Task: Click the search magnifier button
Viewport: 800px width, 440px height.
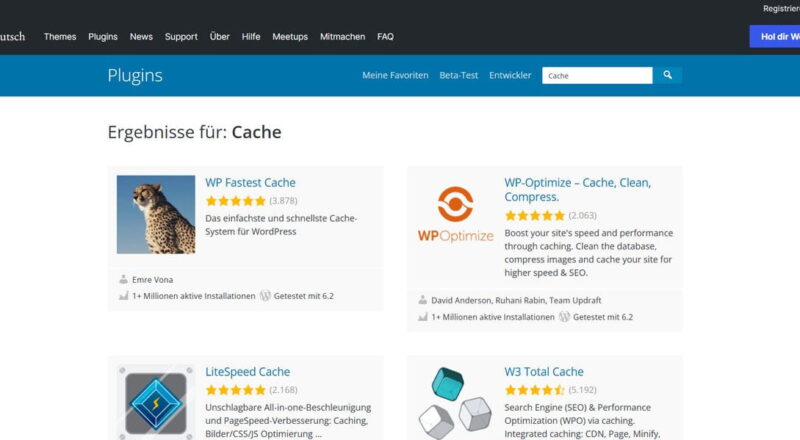Action: (667, 75)
